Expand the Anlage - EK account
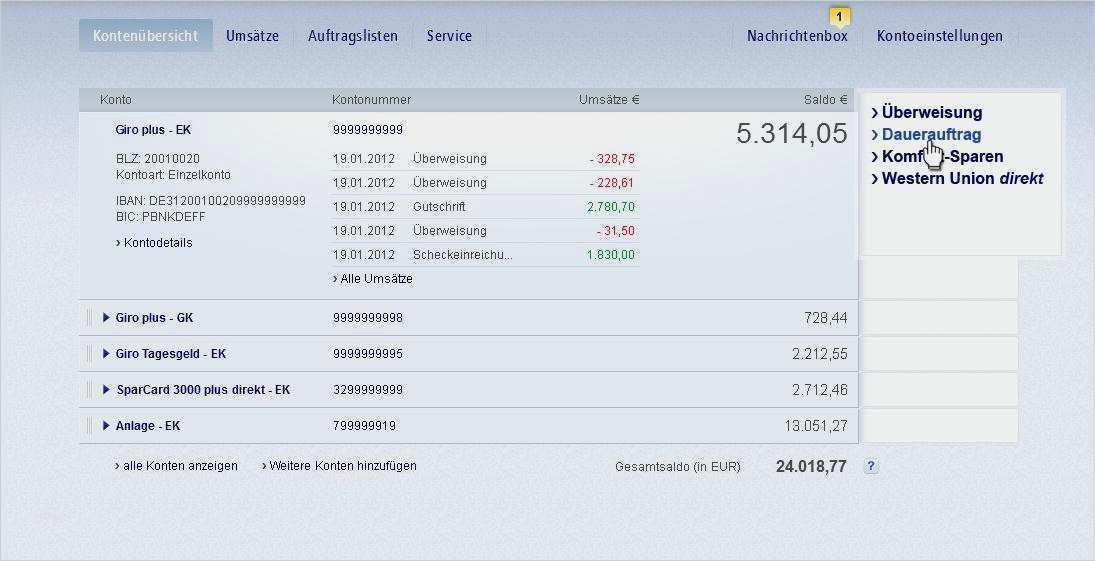The image size is (1095, 561). [107, 426]
